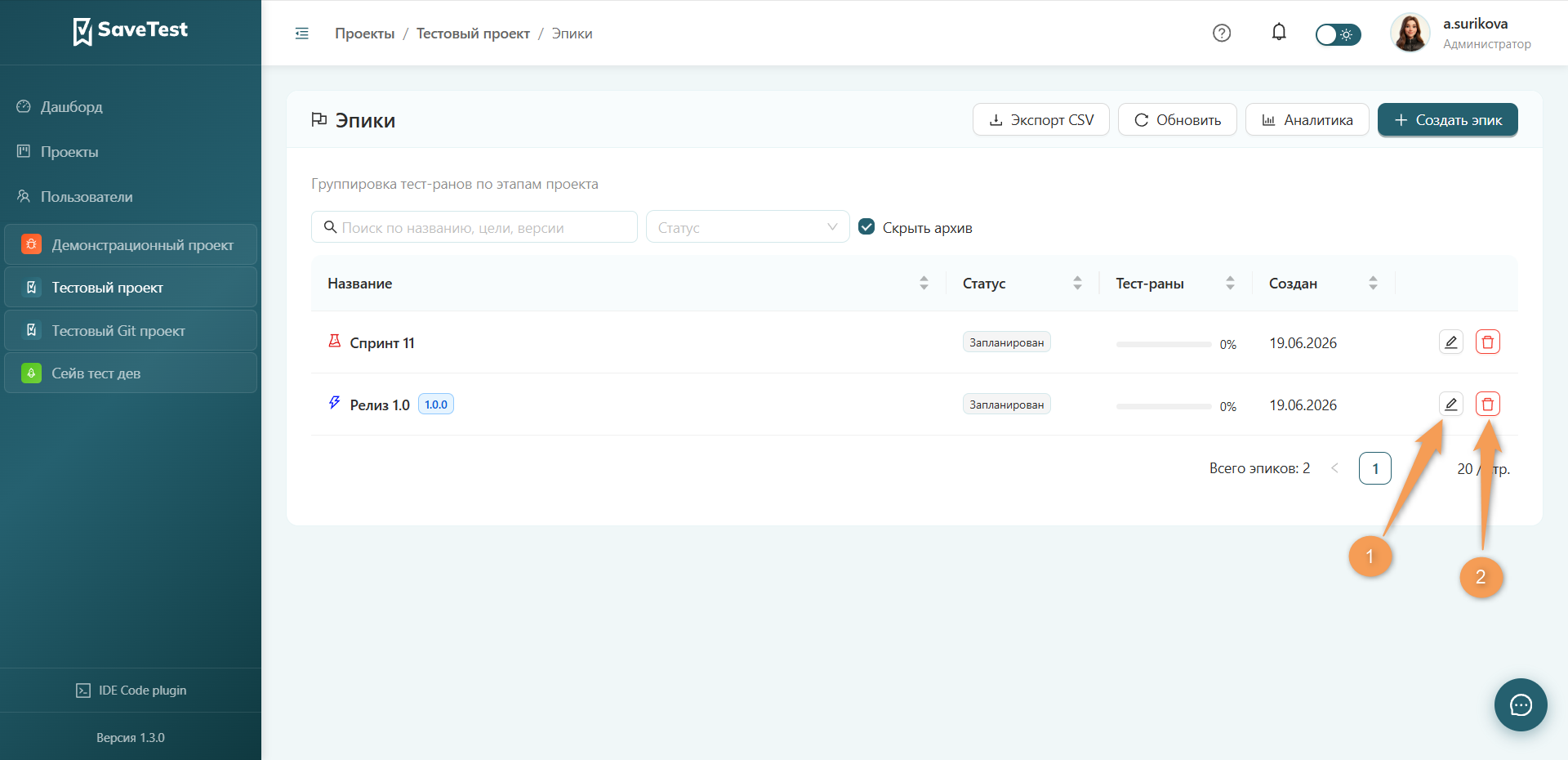The width and height of the screenshot is (1568, 760).
Task: Sort by Создан column arrows
Action: coord(1373,284)
